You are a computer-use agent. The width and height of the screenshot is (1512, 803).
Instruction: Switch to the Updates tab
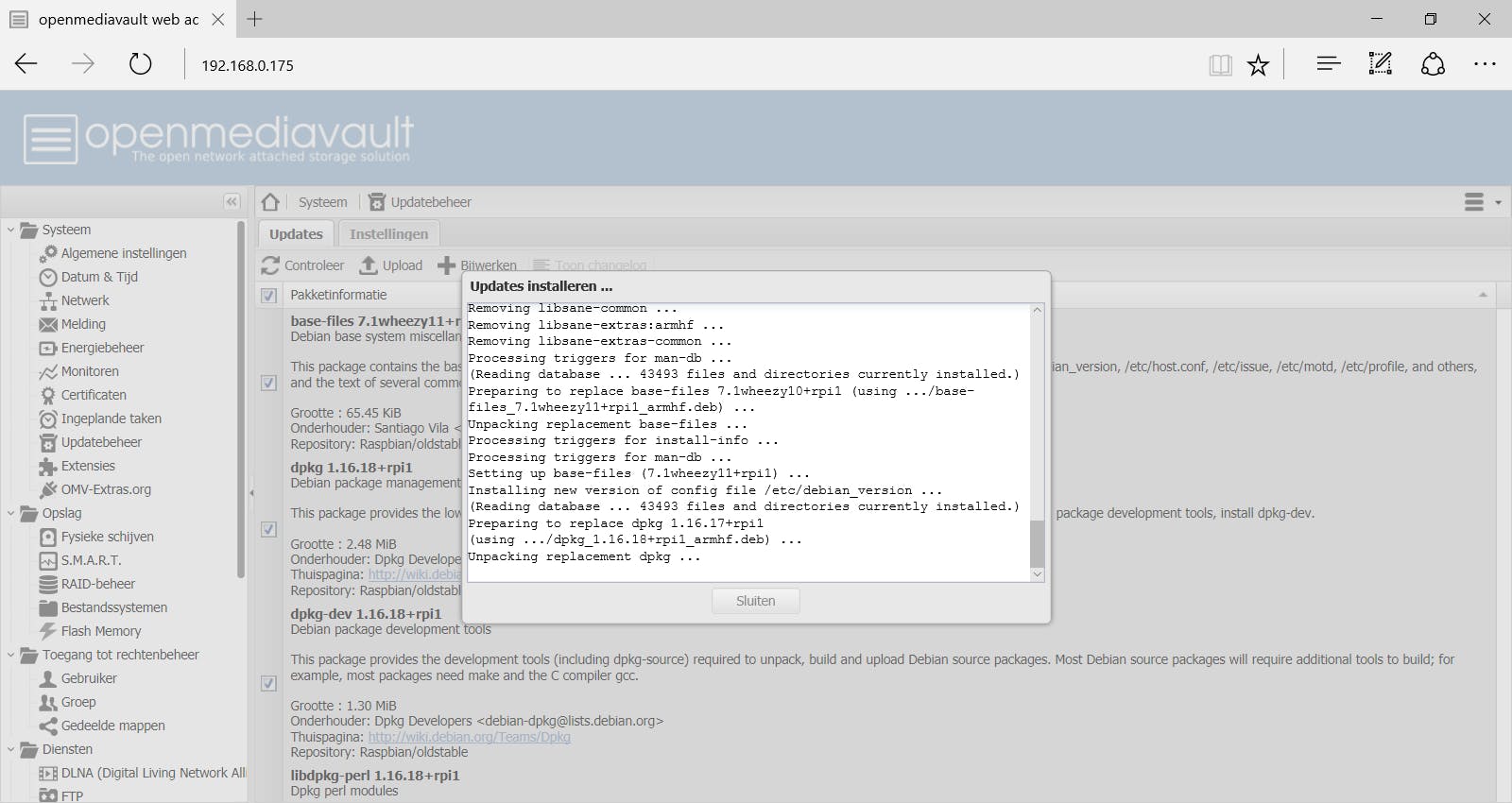tap(296, 233)
